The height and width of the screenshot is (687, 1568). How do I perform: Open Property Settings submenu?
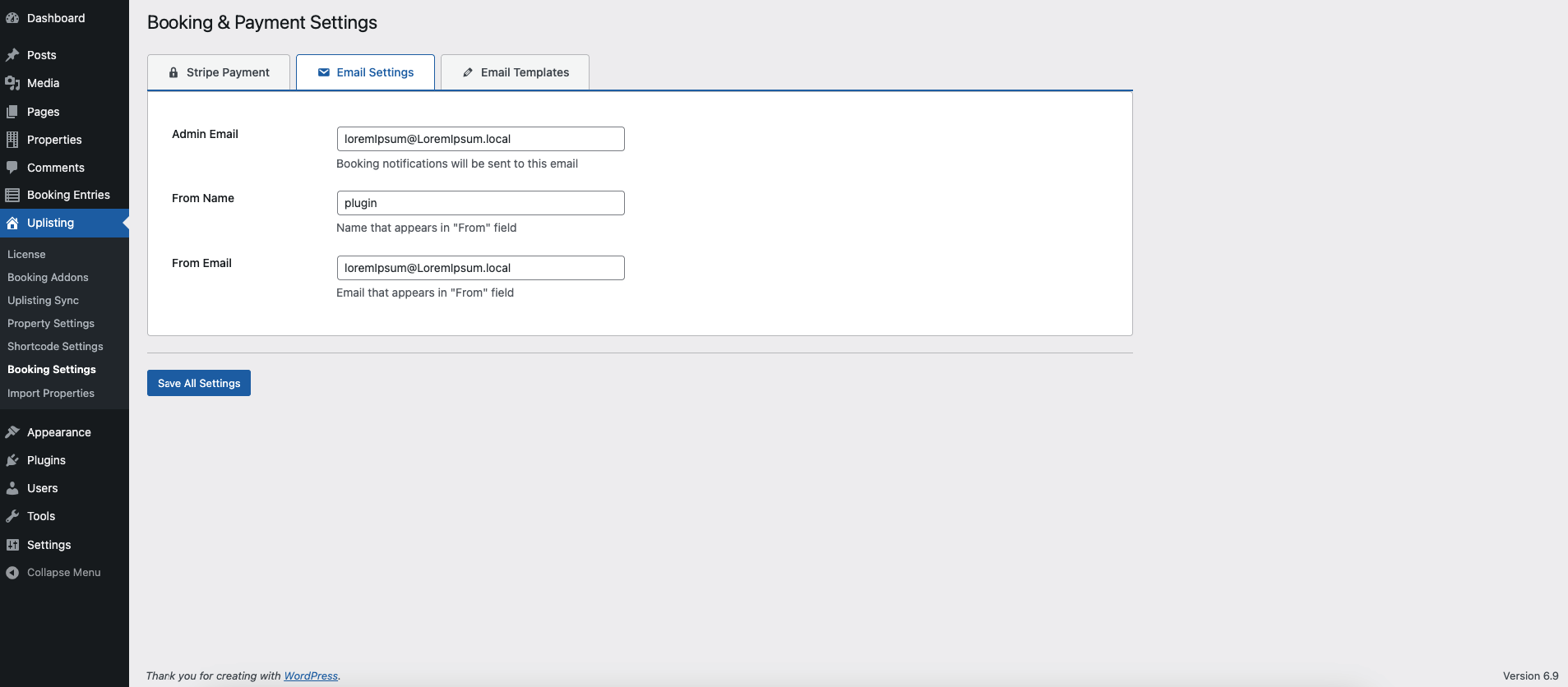click(51, 324)
